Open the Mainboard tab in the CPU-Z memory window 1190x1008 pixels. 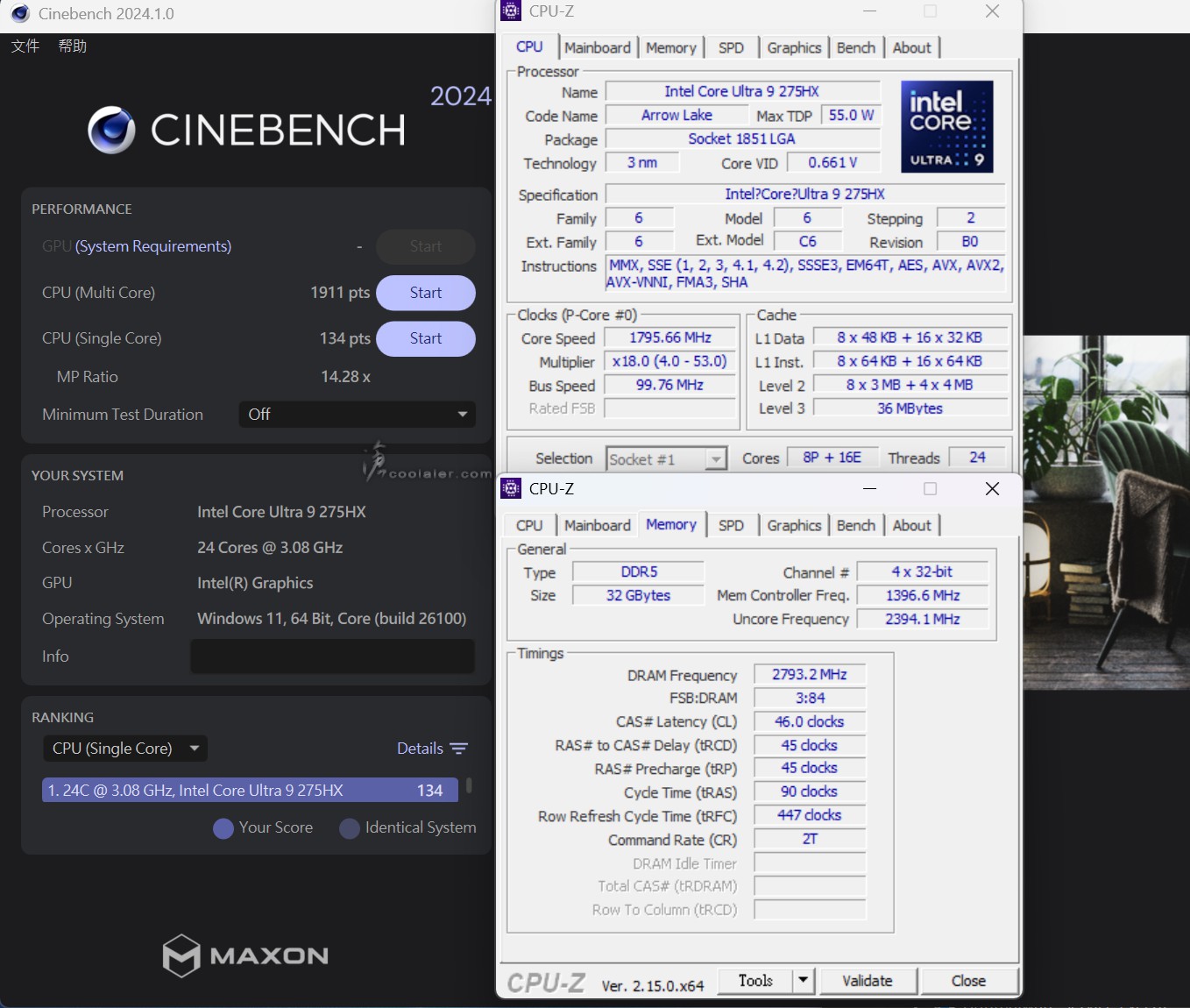click(x=598, y=525)
